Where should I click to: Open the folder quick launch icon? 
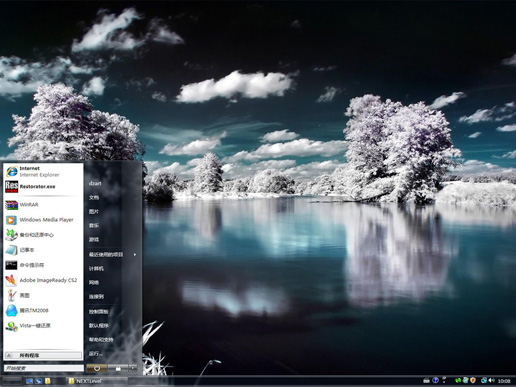[48, 381]
